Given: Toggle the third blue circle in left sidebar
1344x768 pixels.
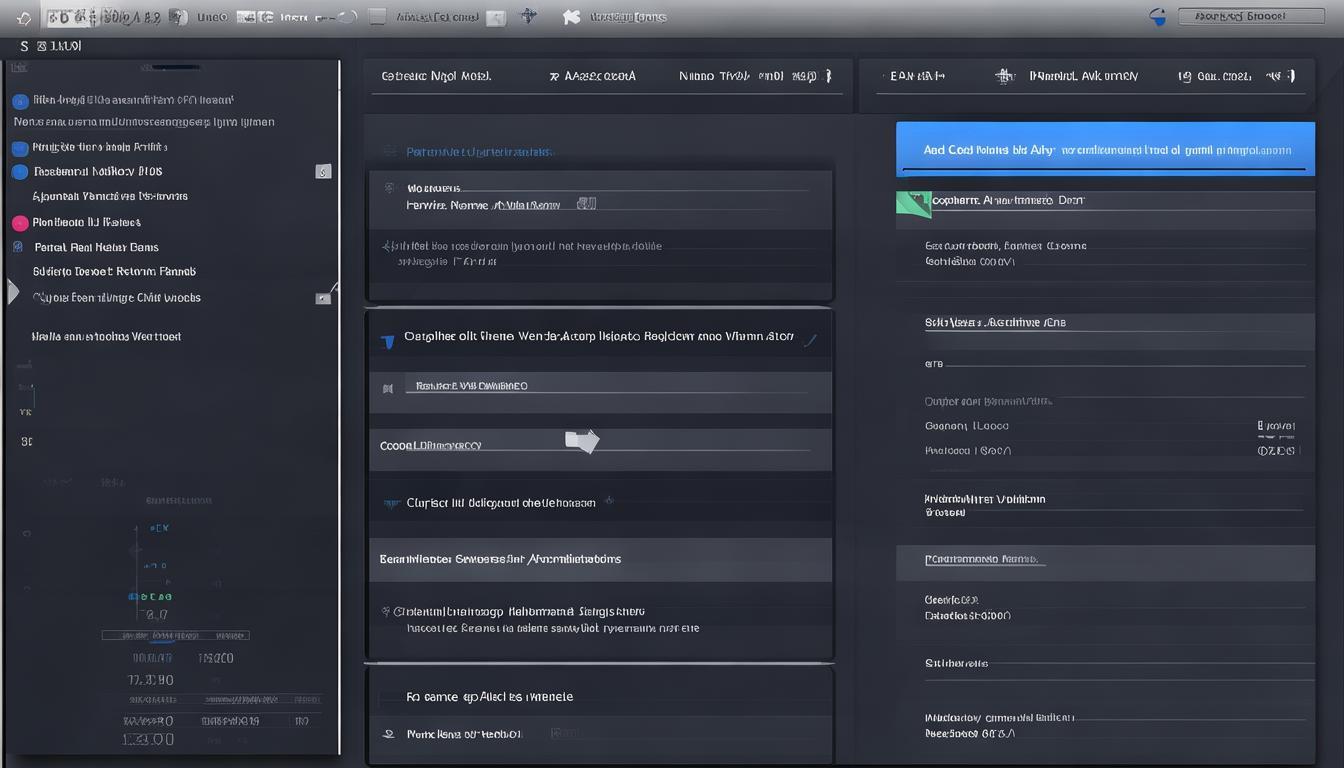Looking at the screenshot, I should click(19, 172).
